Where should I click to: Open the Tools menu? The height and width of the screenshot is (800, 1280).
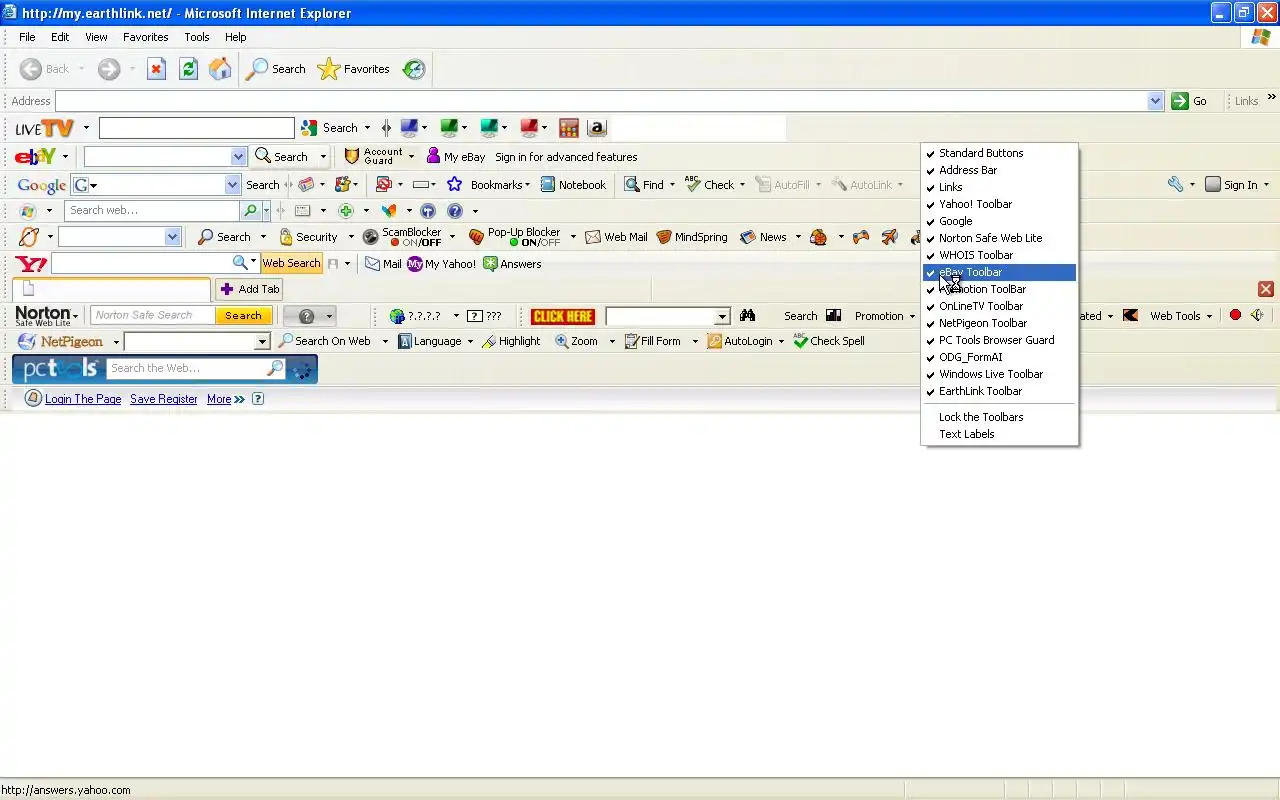pyautogui.click(x=197, y=37)
